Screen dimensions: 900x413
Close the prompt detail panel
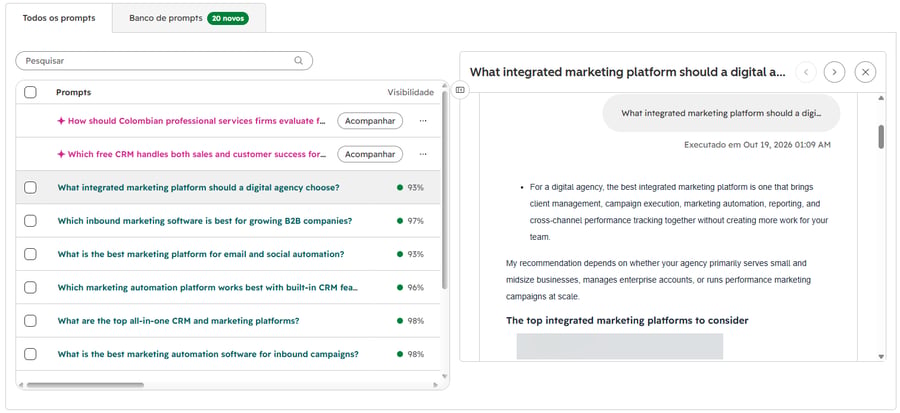tap(865, 72)
